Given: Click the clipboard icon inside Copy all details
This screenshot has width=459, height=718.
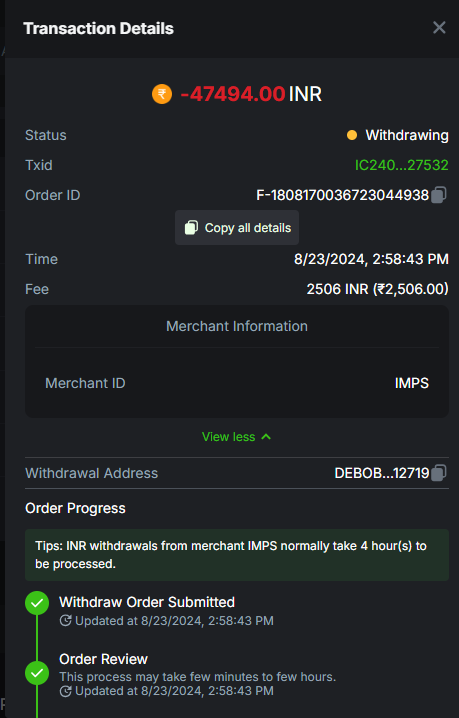Looking at the screenshot, I should pos(191,228).
